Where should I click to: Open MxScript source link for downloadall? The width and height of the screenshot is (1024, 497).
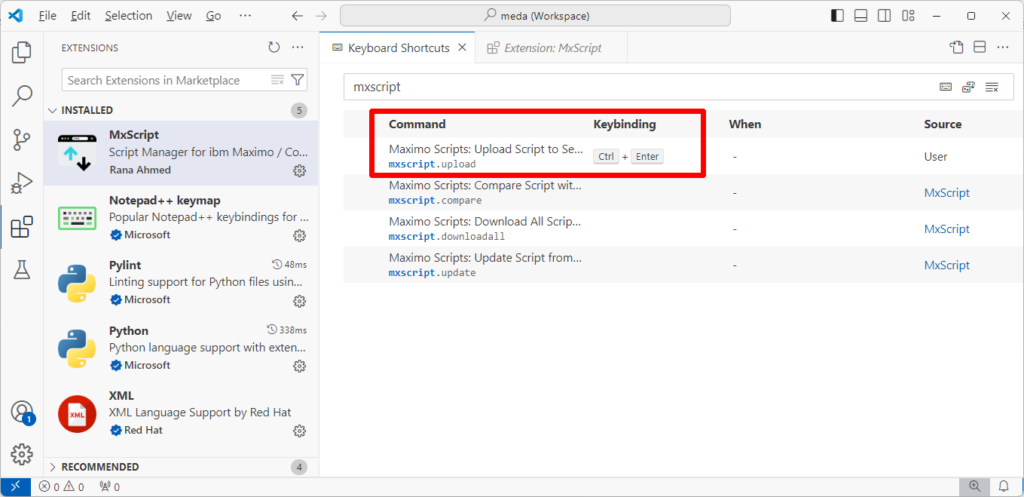pos(946,229)
